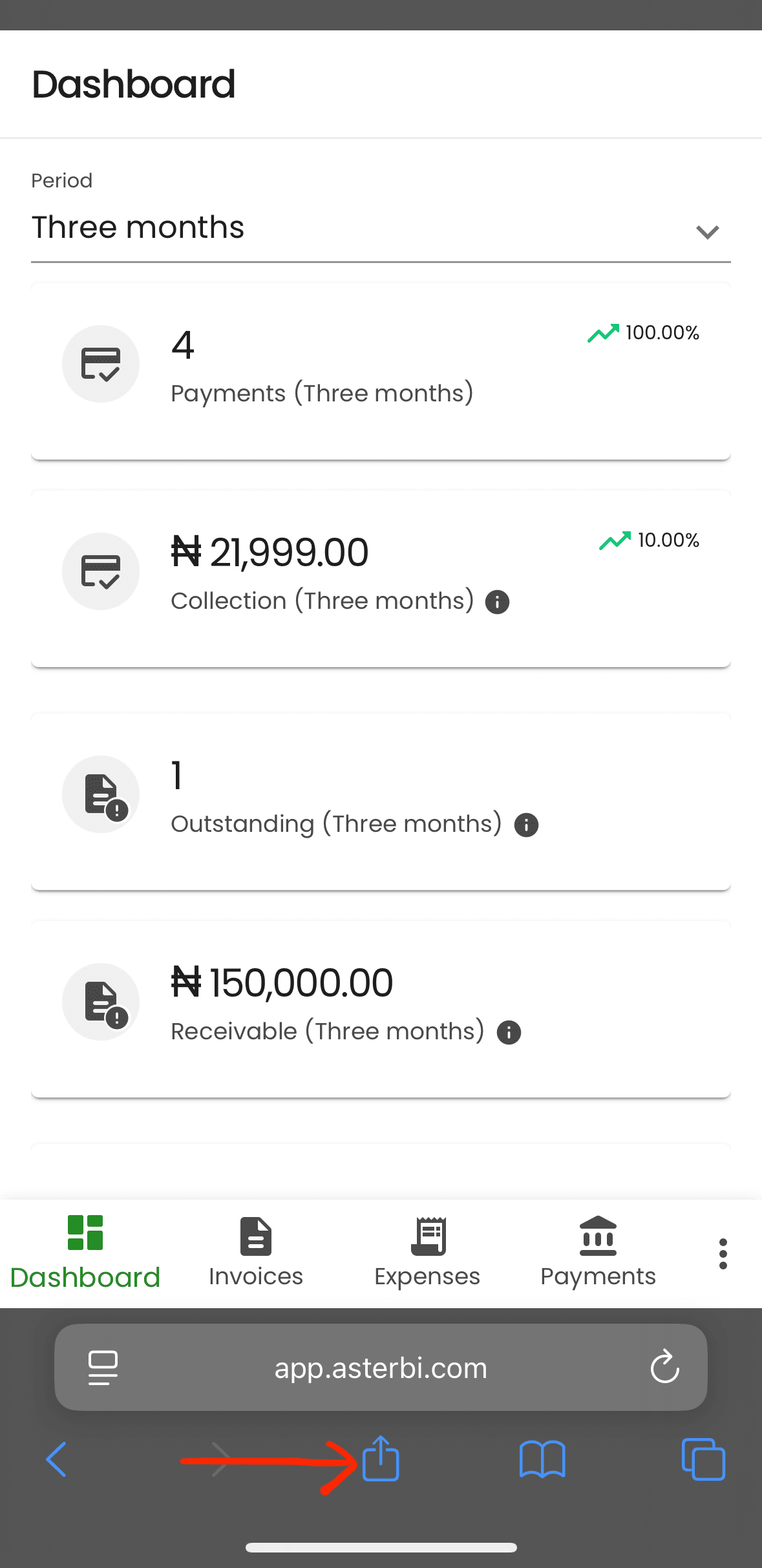The width and height of the screenshot is (762, 1568).
Task: Click the Outstanding document alert icon
Action: click(101, 794)
